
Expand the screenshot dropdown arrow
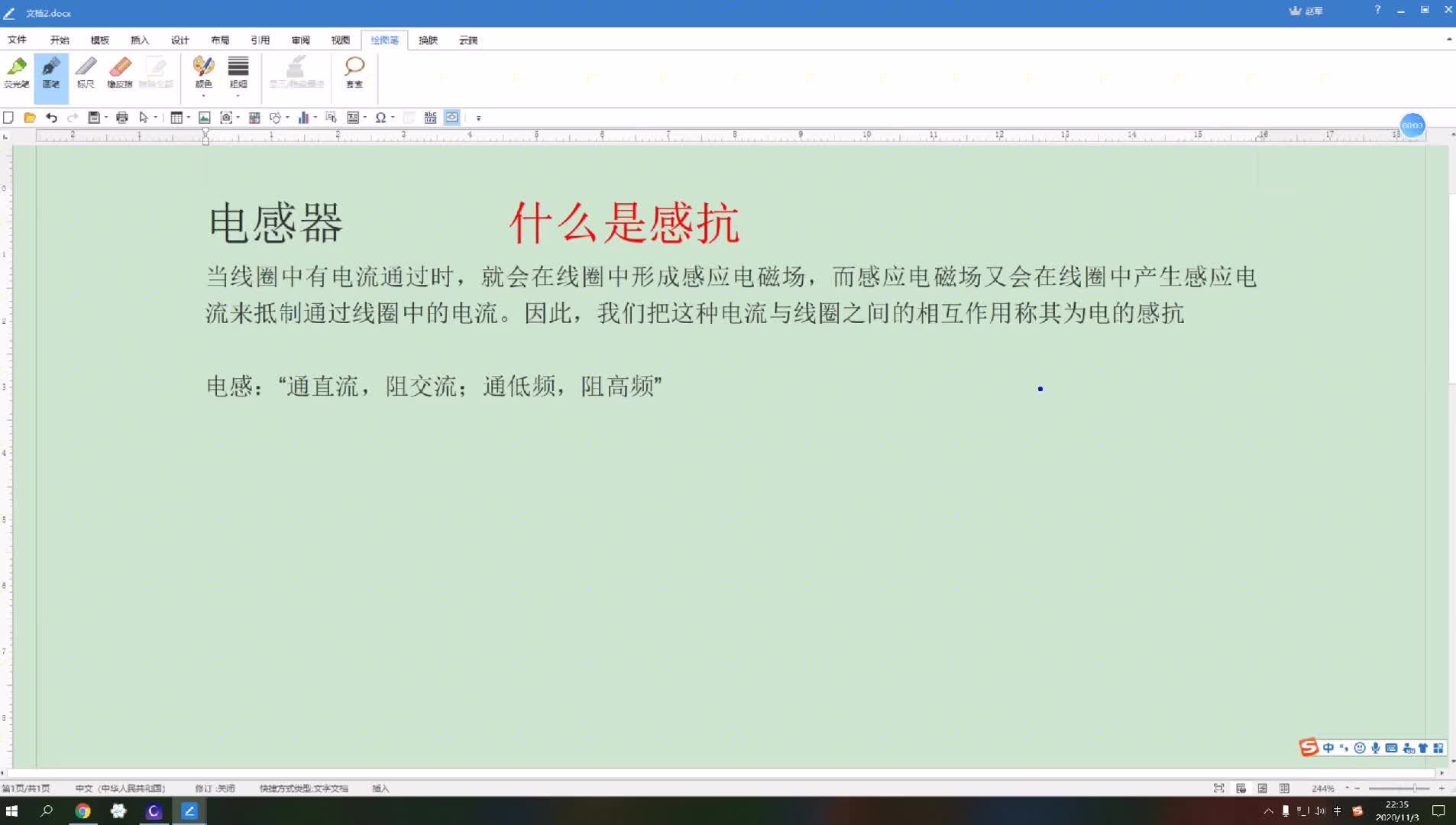238,118
